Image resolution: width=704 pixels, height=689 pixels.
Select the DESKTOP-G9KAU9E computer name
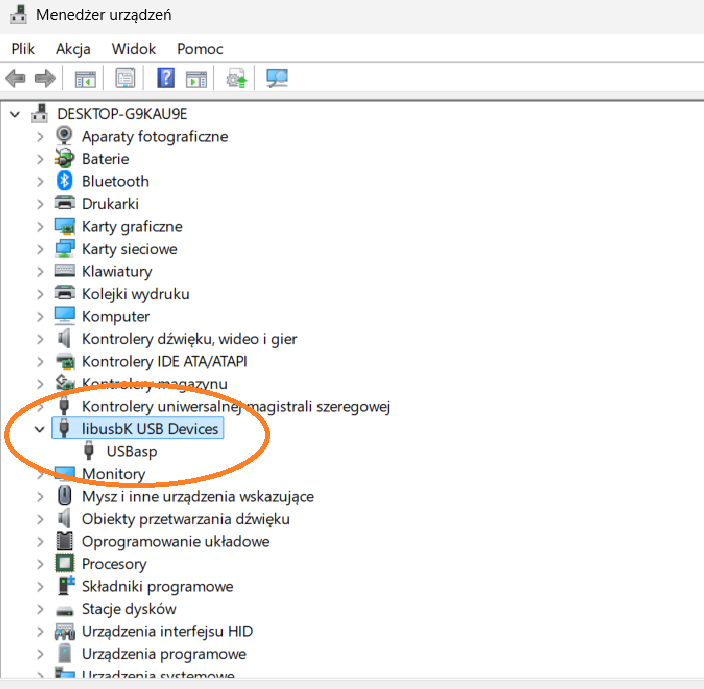(x=122, y=114)
